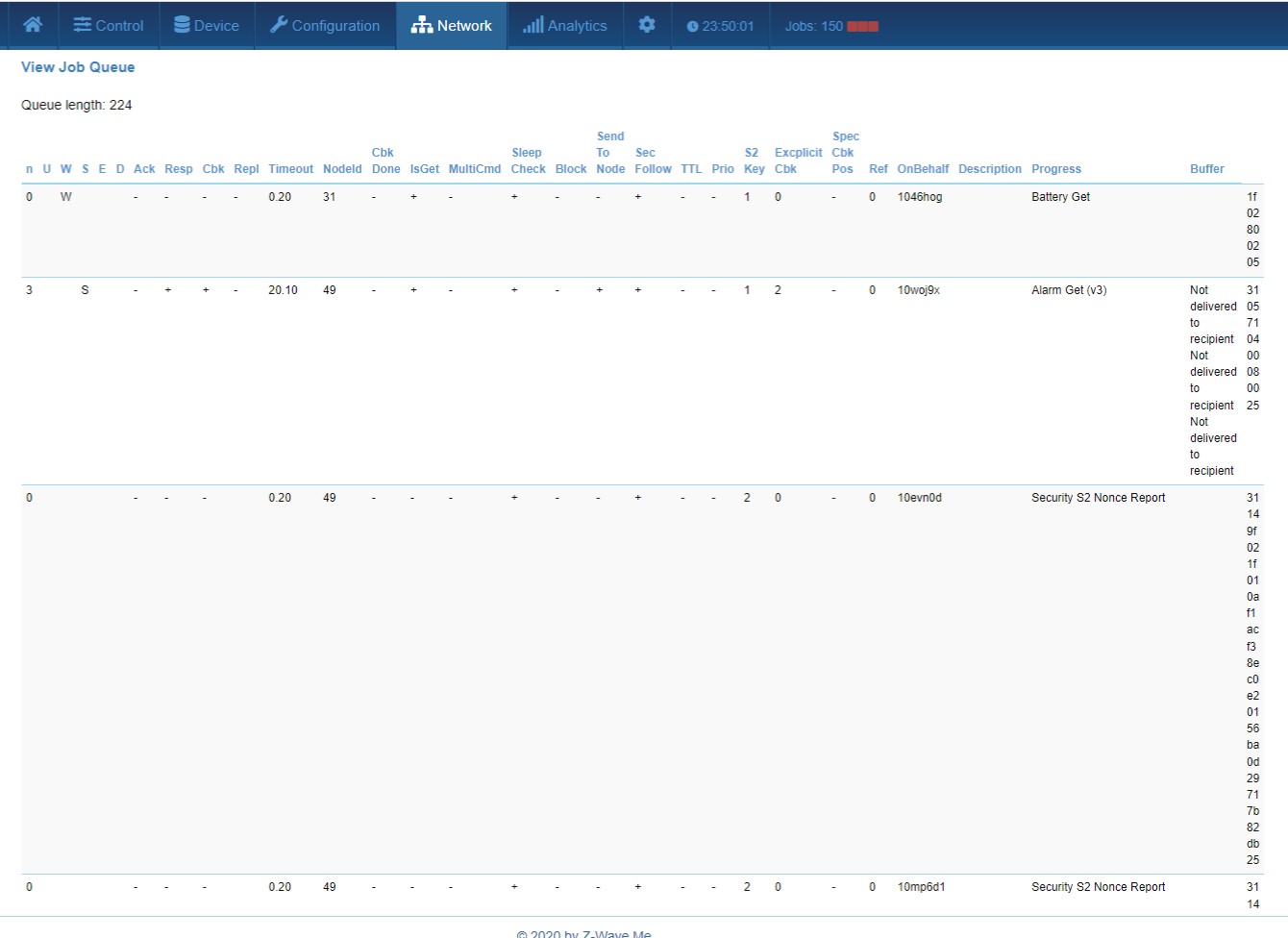Click the 23:50:01 clock indicator
The width and height of the screenshot is (1288, 938).
click(x=720, y=26)
